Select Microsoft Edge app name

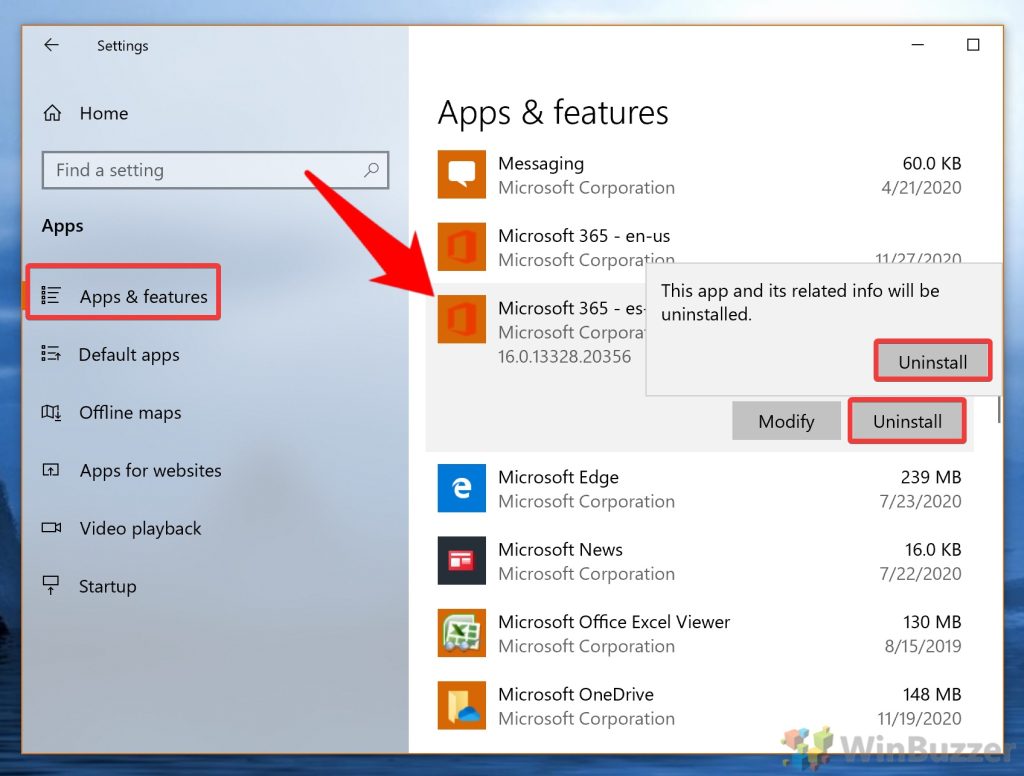pos(558,477)
